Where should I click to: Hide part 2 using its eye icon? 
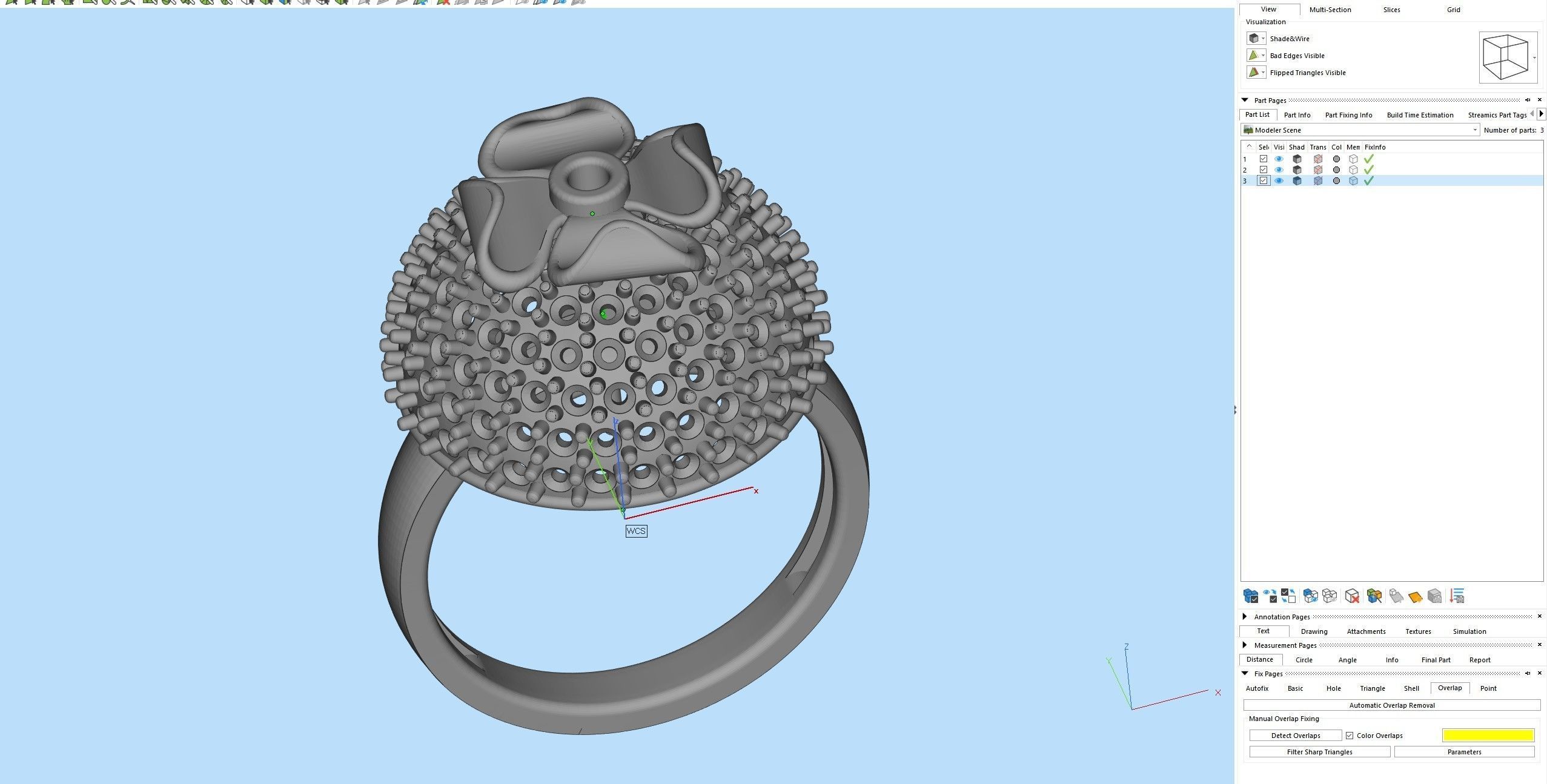tap(1279, 170)
